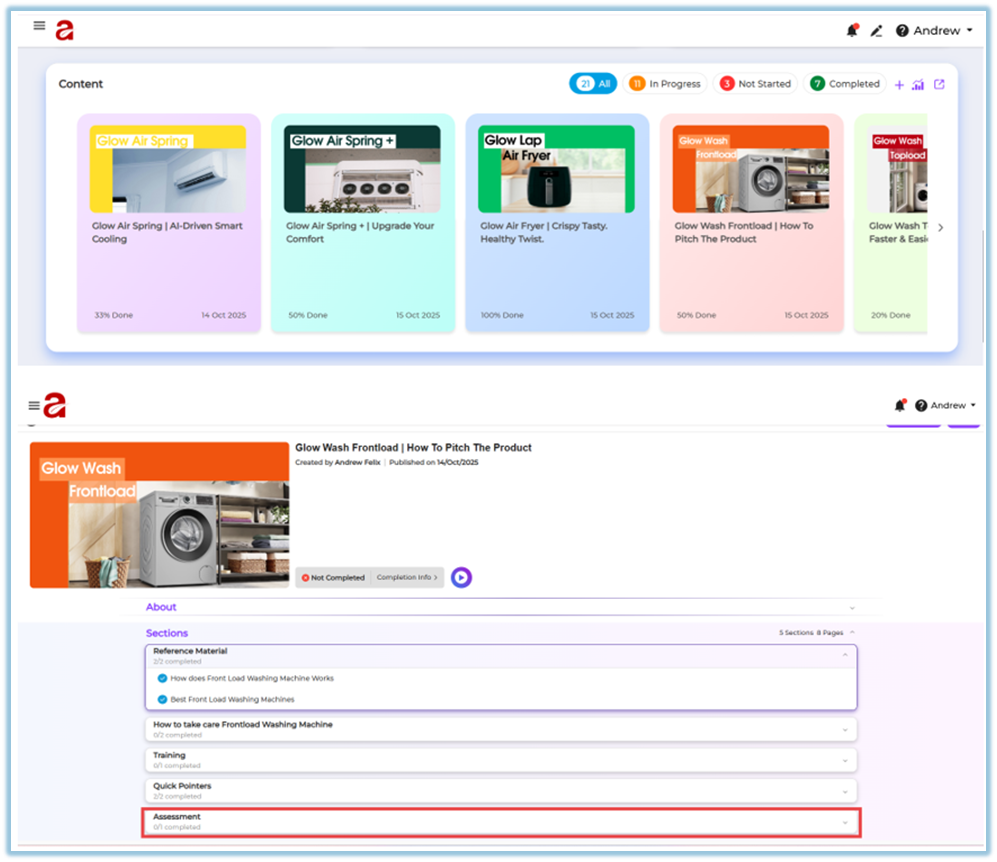
Task: Click the open-in-new-window icon in Content panel
Action: point(939,85)
